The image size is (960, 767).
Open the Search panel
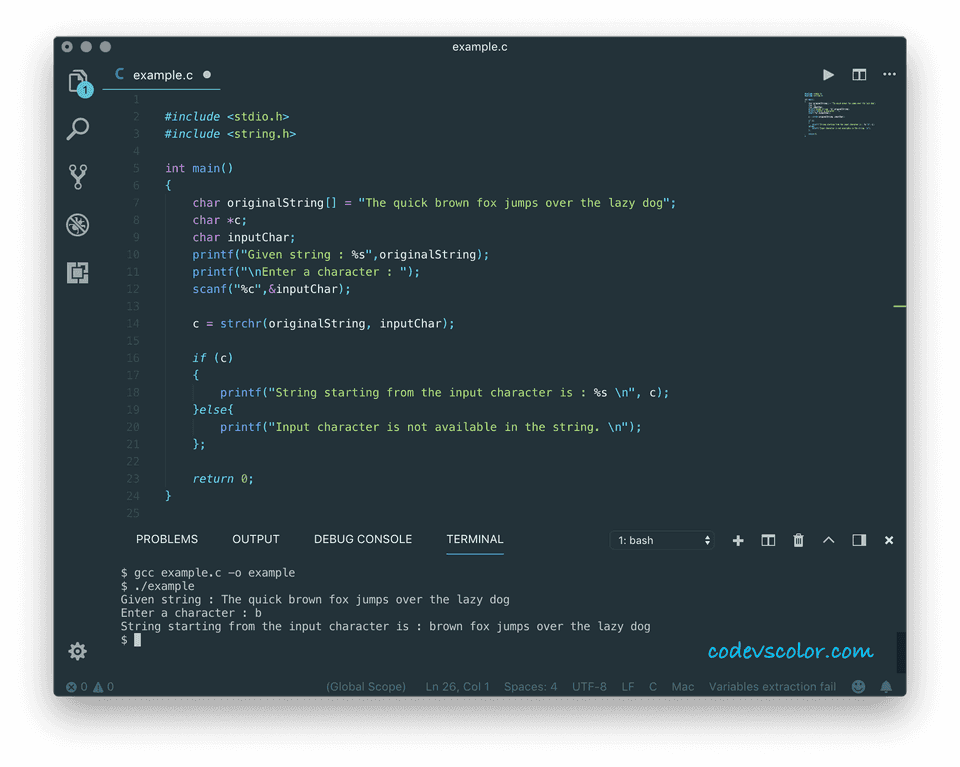[78, 129]
